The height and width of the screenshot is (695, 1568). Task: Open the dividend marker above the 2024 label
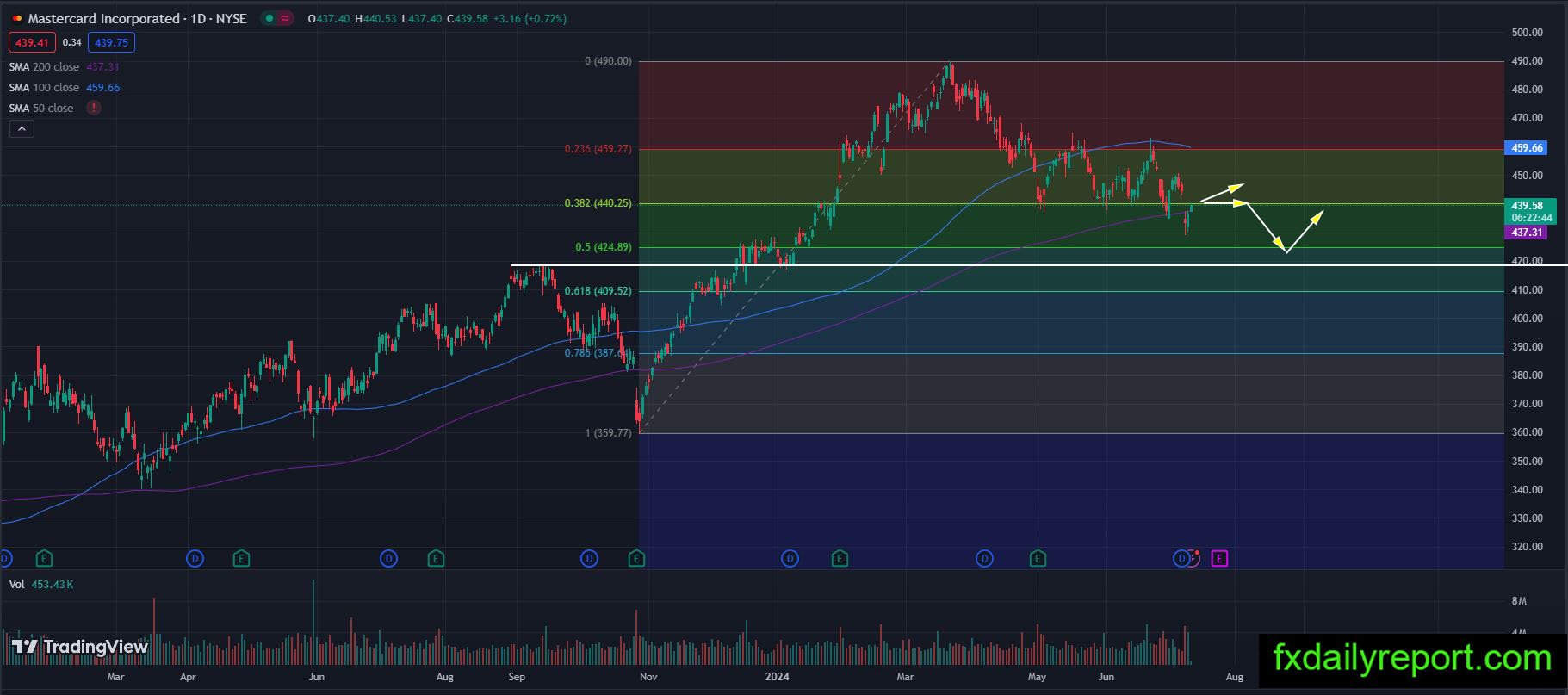790,559
